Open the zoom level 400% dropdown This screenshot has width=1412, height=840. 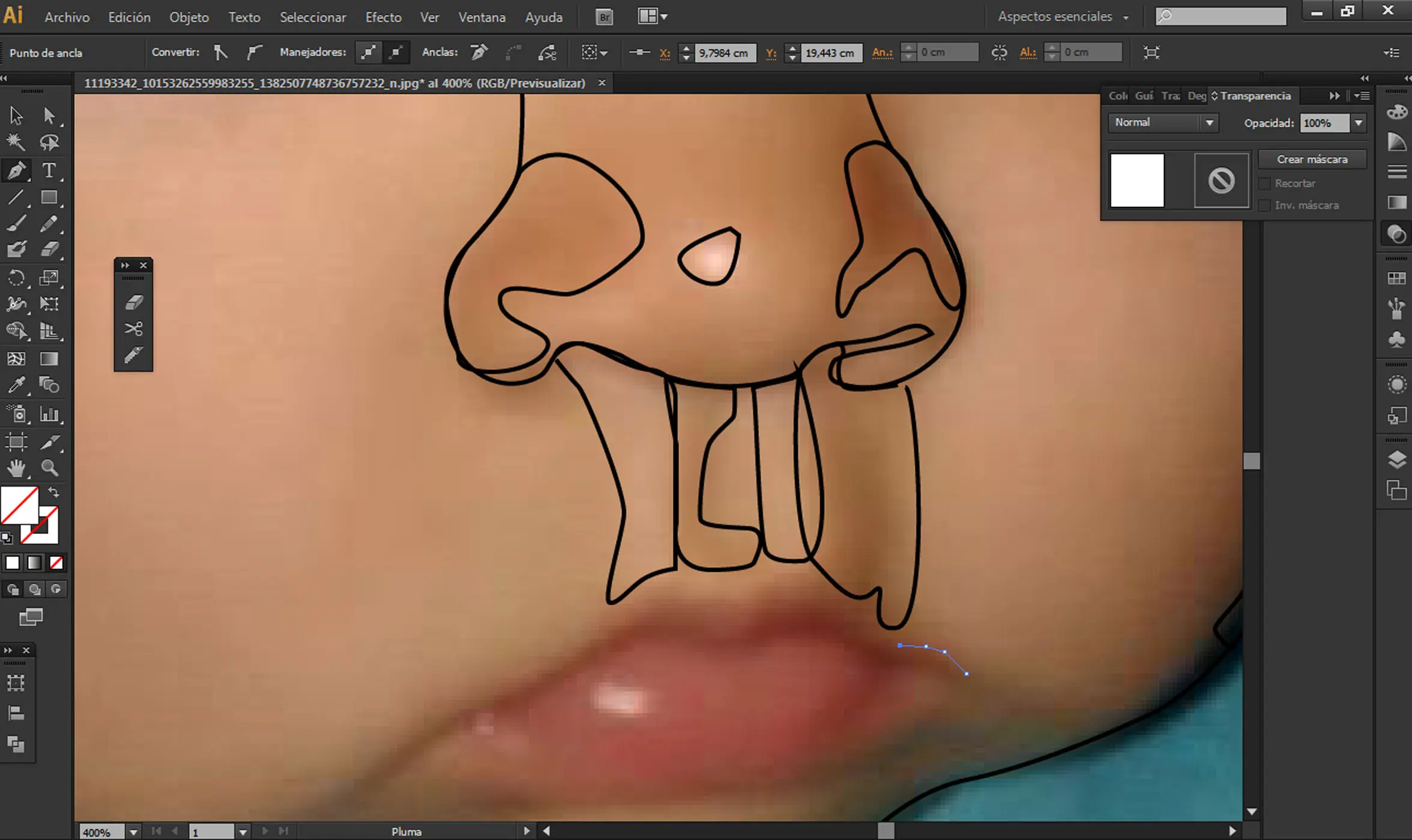133,832
